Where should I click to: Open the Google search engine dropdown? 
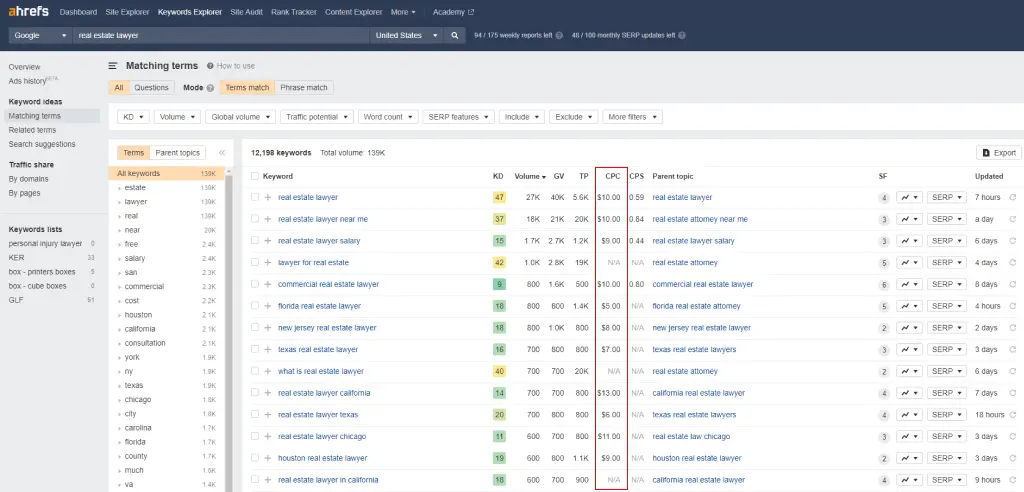tap(40, 35)
